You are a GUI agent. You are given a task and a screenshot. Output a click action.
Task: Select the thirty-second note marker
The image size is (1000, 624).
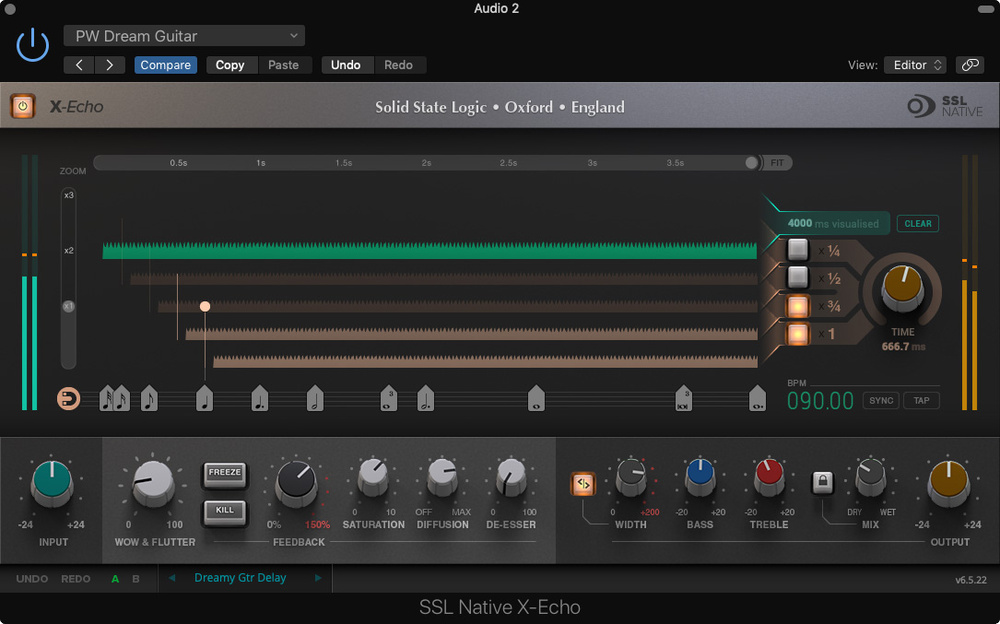pos(107,398)
